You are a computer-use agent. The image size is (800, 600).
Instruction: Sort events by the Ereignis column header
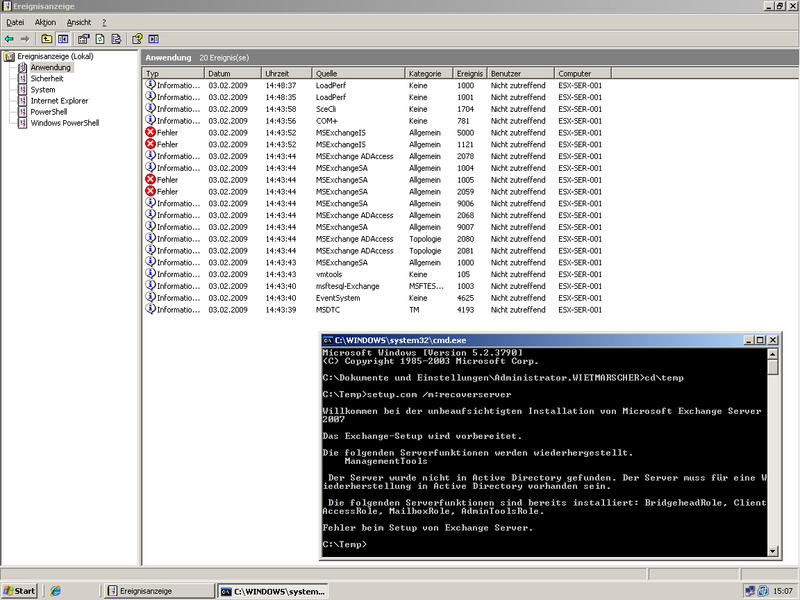[470, 73]
